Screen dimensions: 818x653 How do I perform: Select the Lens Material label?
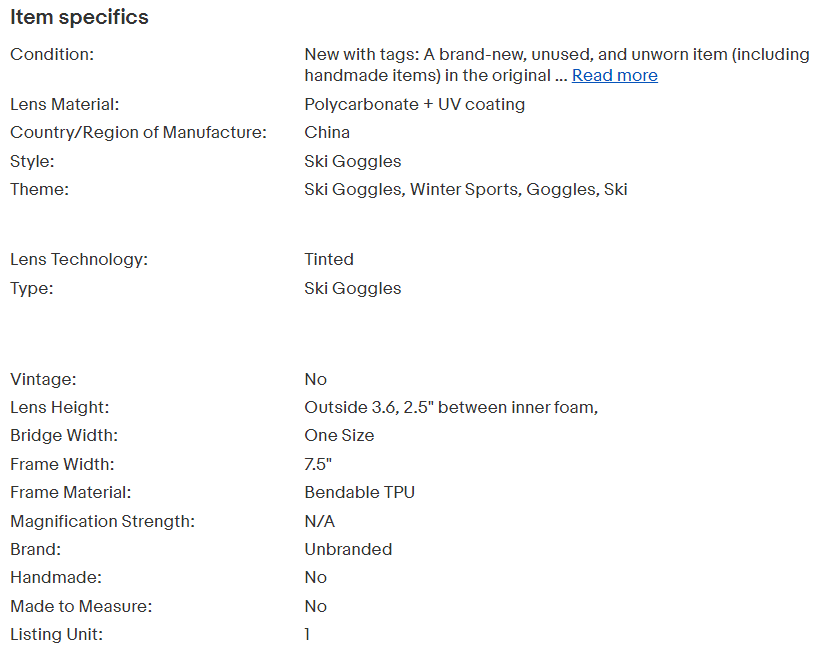[65, 104]
